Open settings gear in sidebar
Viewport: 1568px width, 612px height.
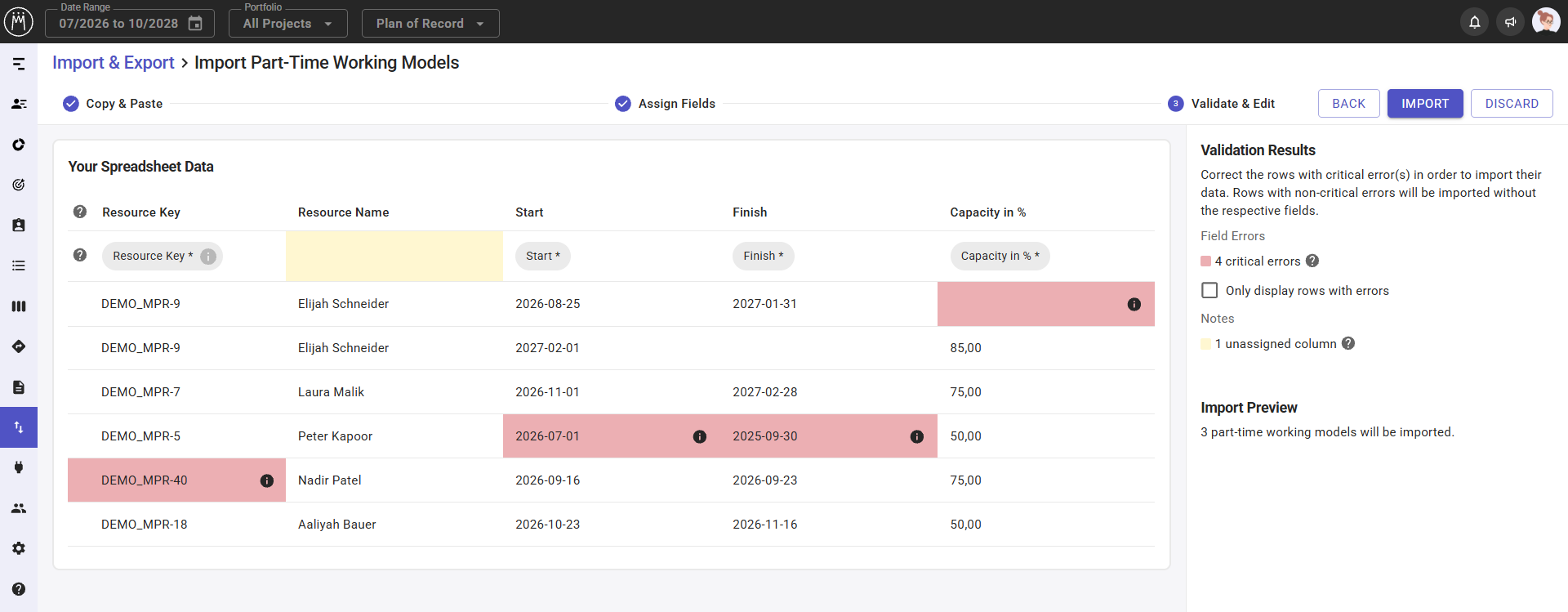coord(19,548)
